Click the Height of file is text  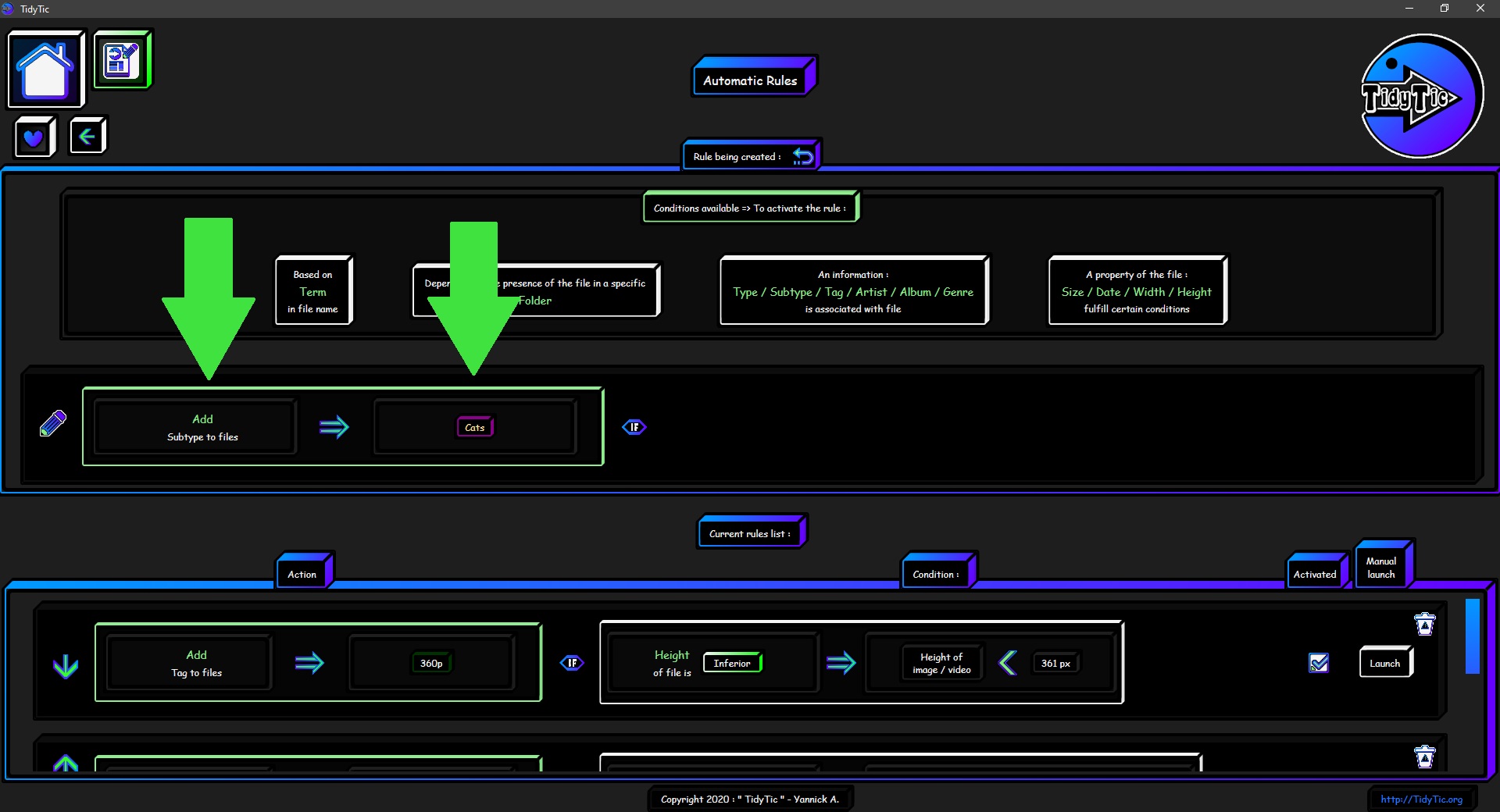click(x=672, y=663)
